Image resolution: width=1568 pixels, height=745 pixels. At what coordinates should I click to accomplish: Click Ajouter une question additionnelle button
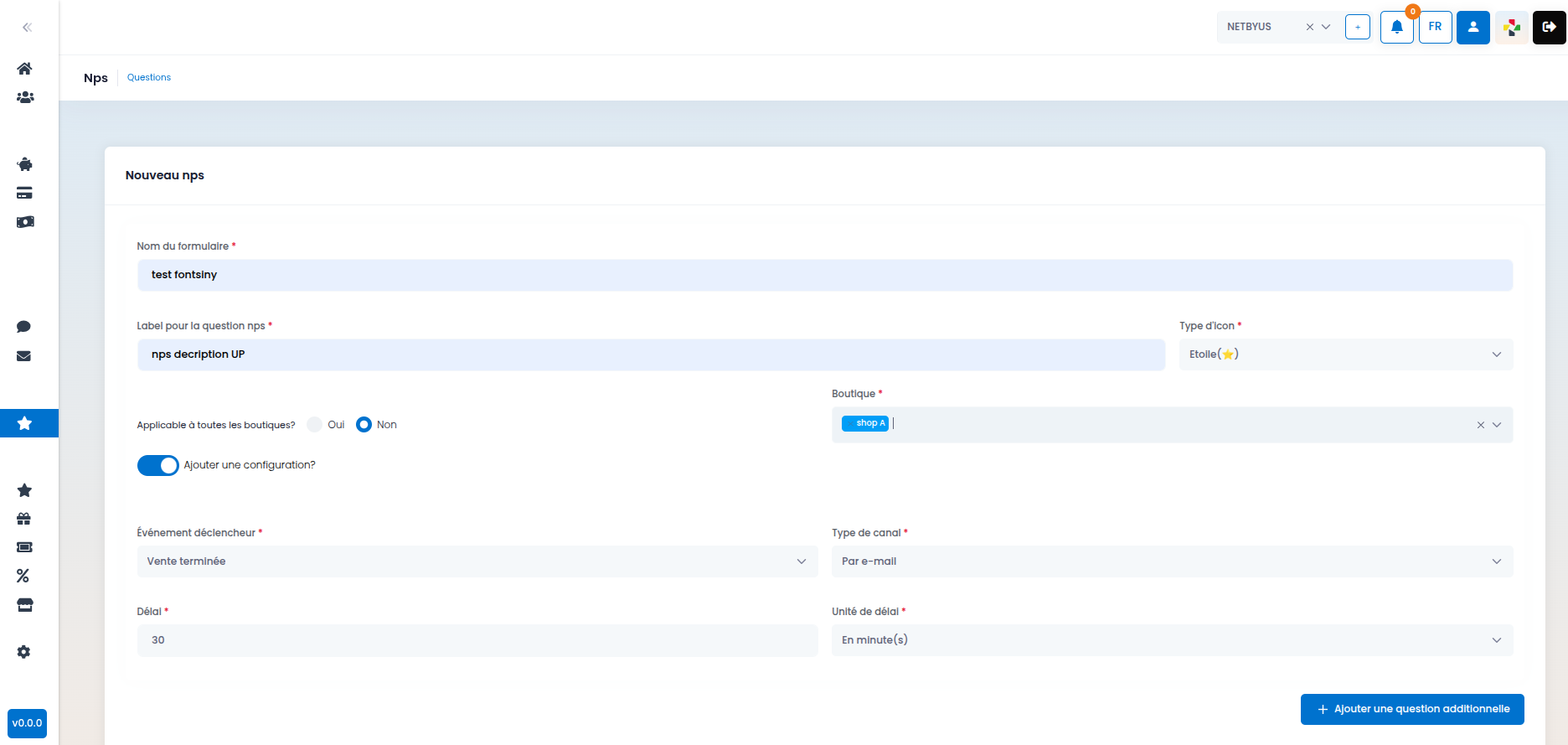[x=1412, y=709]
